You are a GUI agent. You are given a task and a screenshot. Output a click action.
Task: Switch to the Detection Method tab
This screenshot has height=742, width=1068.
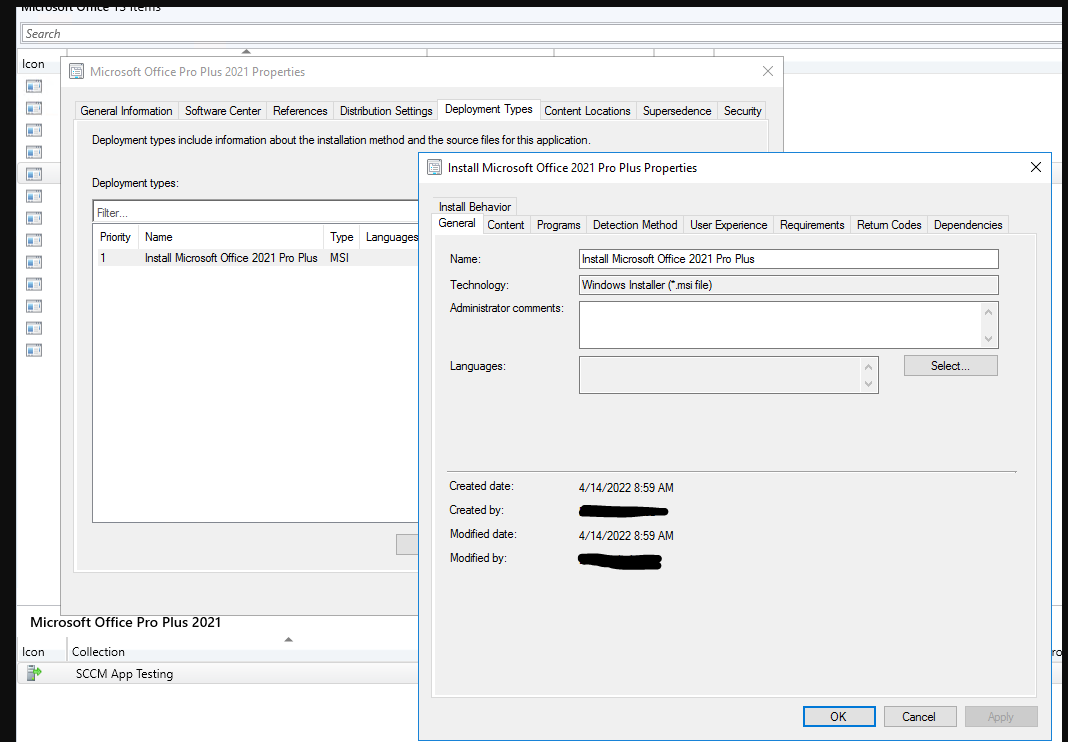[x=635, y=224]
